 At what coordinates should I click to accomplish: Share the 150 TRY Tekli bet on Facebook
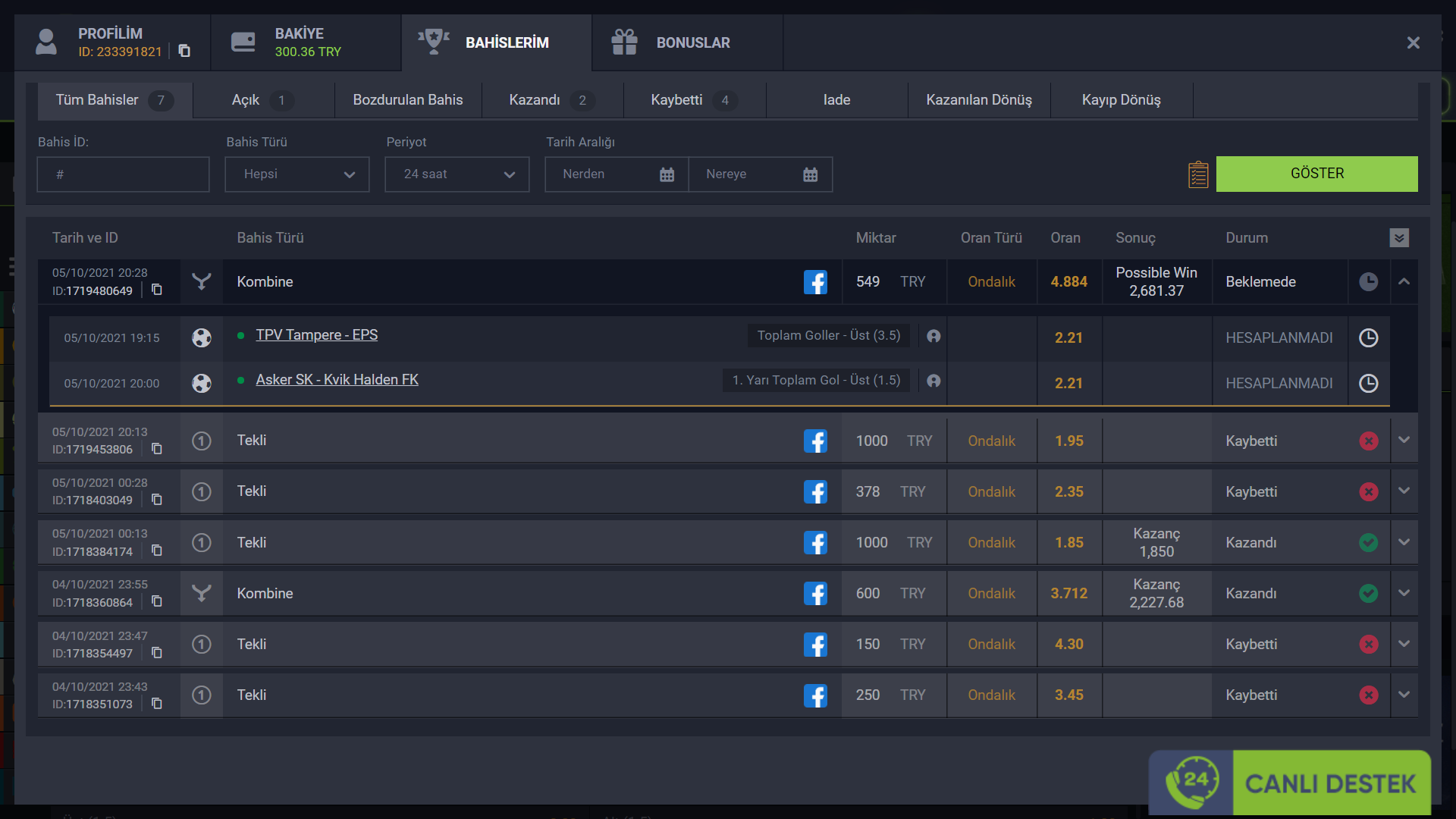[x=815, y=644]
